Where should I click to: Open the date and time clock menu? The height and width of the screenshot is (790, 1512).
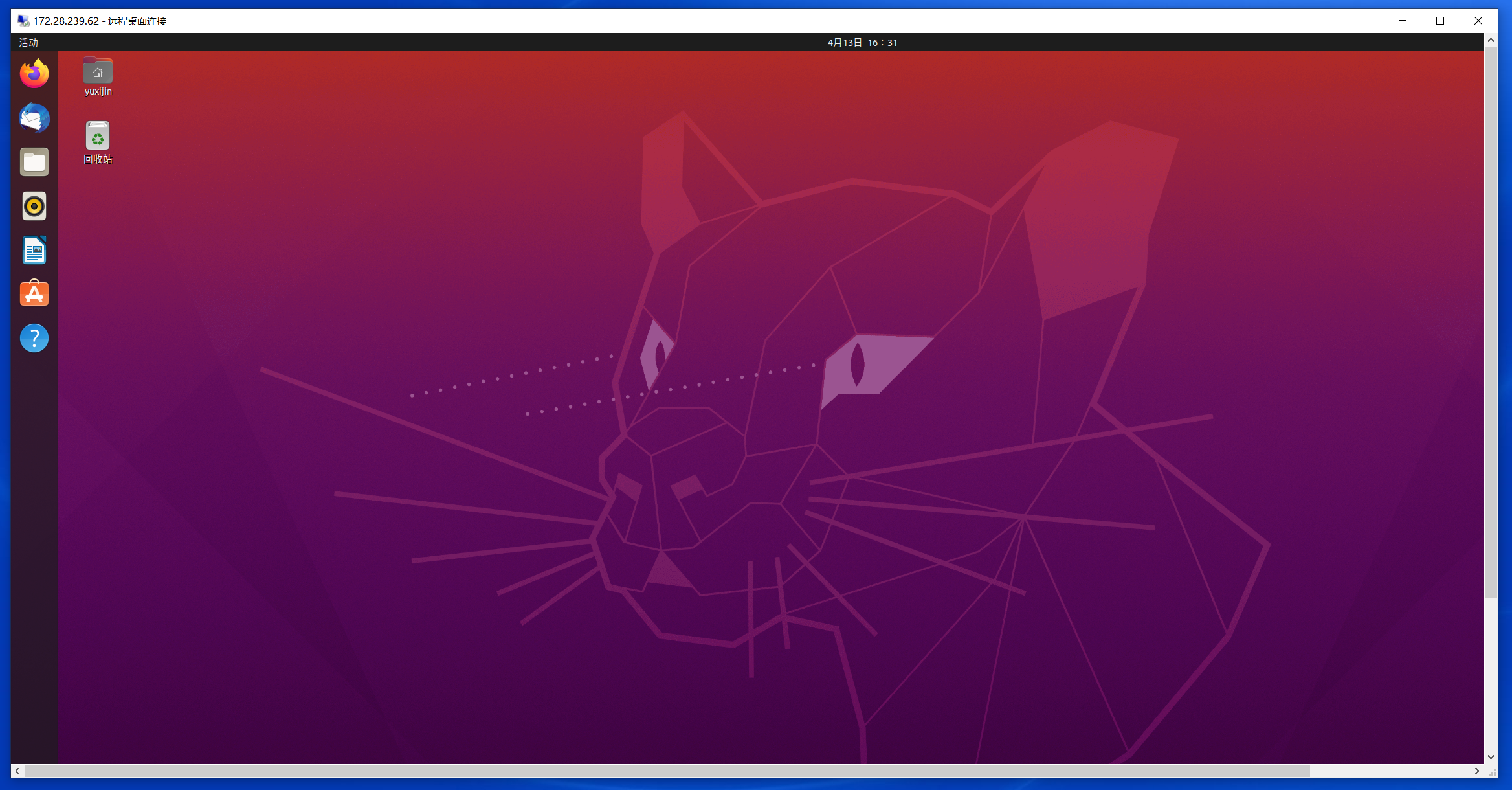[x=862, y=43]
